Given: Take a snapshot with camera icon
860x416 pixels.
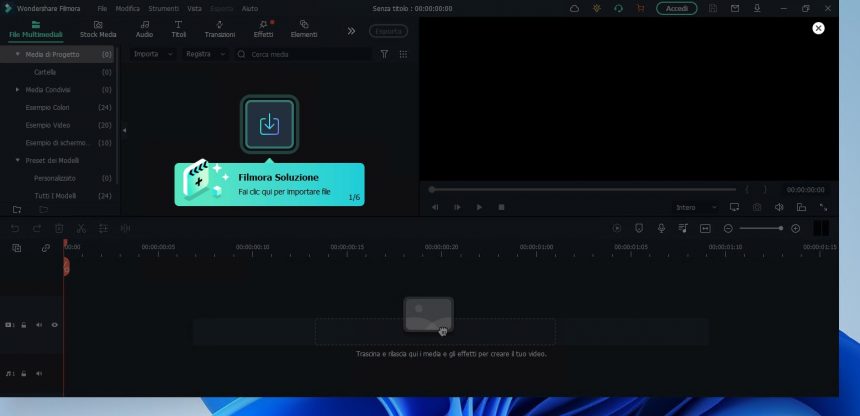Looking at the screenshot, I should click(x=757, y=207).
